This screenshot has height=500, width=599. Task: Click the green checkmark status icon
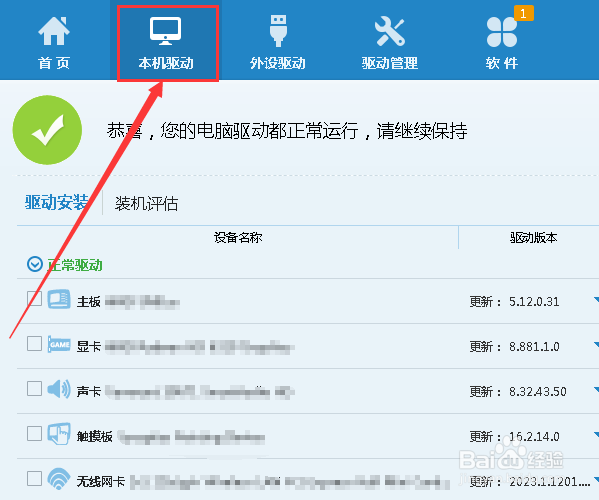tap(47, 130)
